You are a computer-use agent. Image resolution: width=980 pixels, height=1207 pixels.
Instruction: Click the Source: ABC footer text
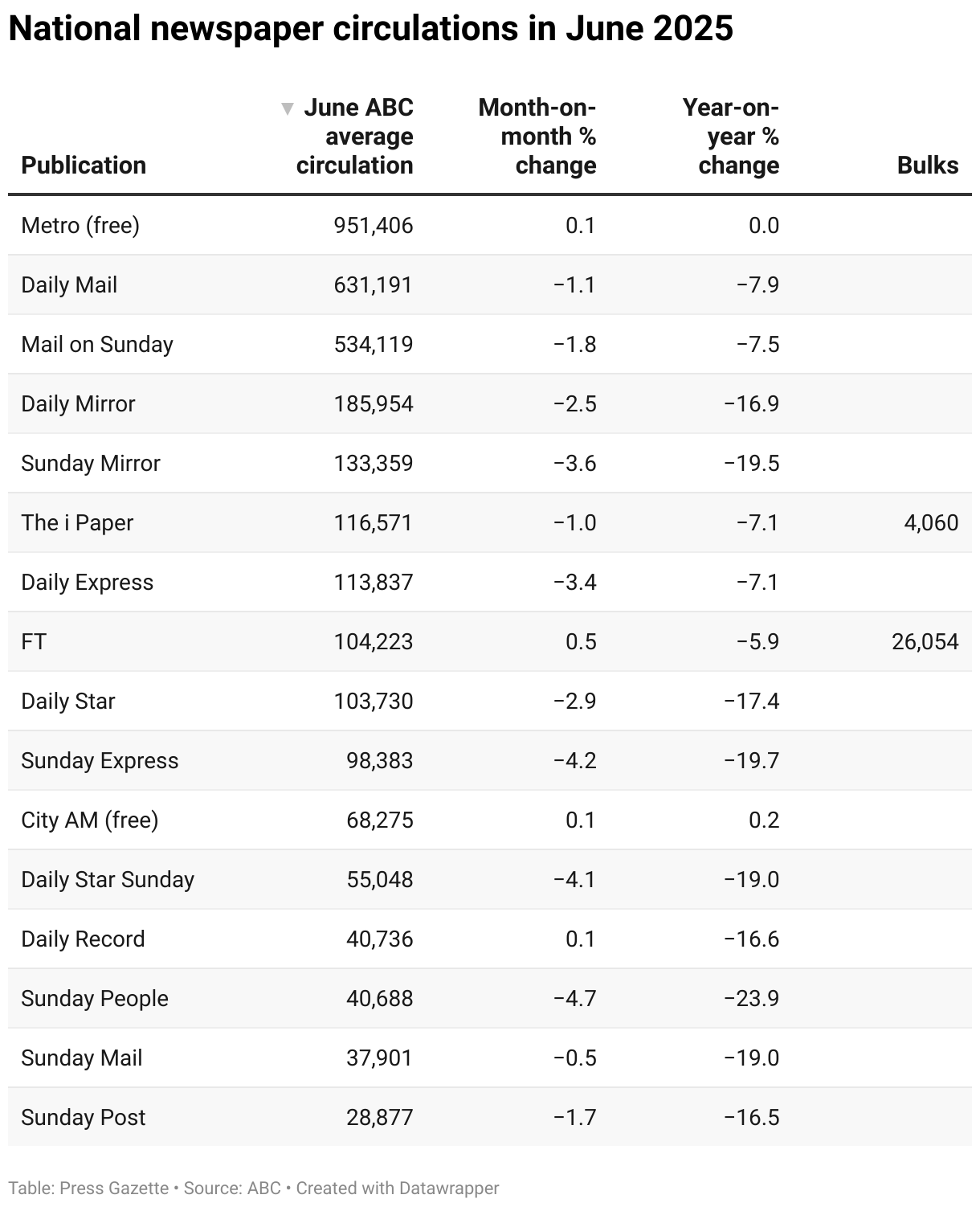(x=232, y=1189)
